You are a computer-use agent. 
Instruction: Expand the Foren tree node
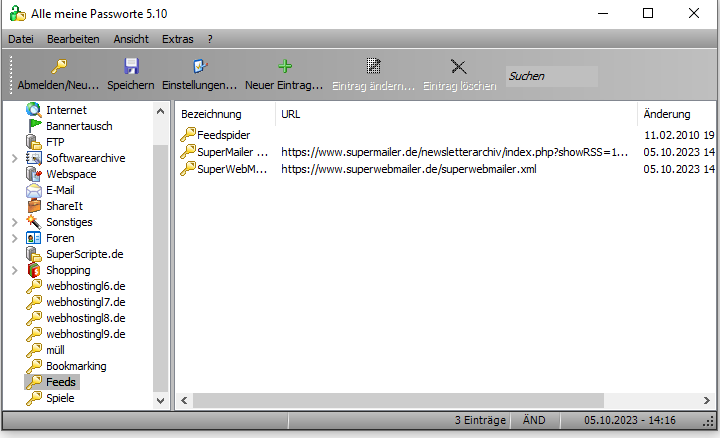pos(13,238)
